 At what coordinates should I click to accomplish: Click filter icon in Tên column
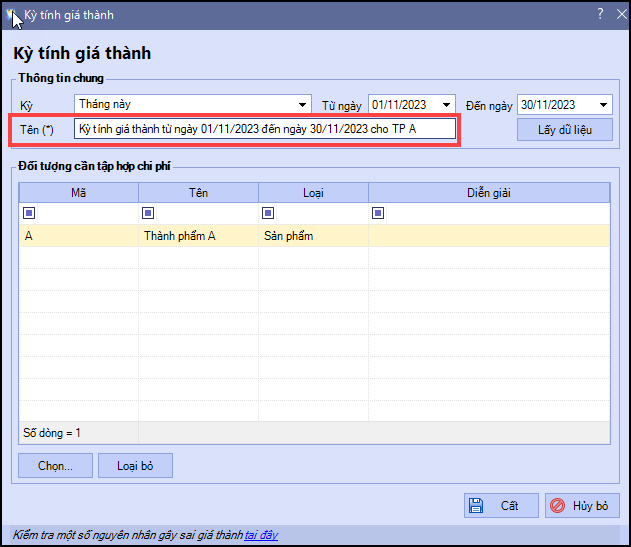coord(148,212)
